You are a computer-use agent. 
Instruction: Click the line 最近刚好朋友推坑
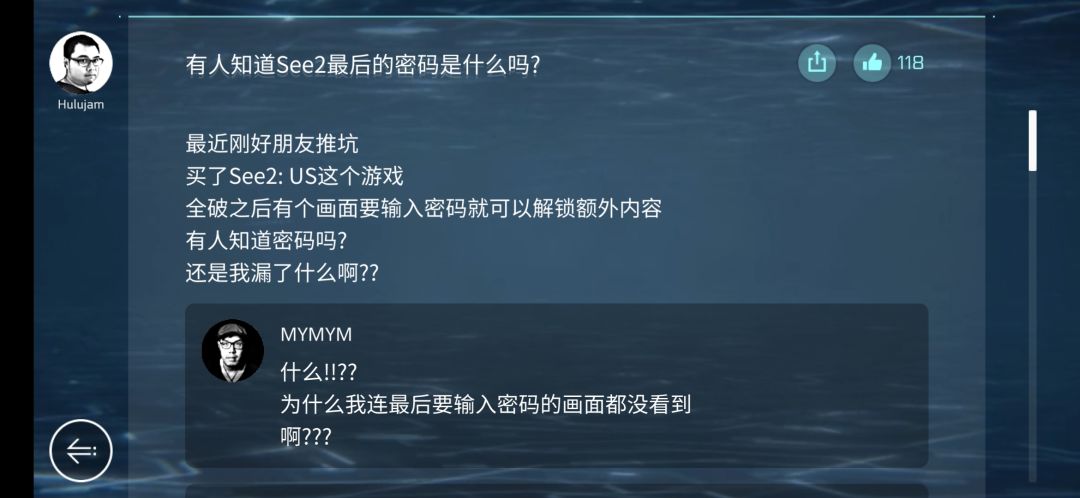click(x=272, y=144)
